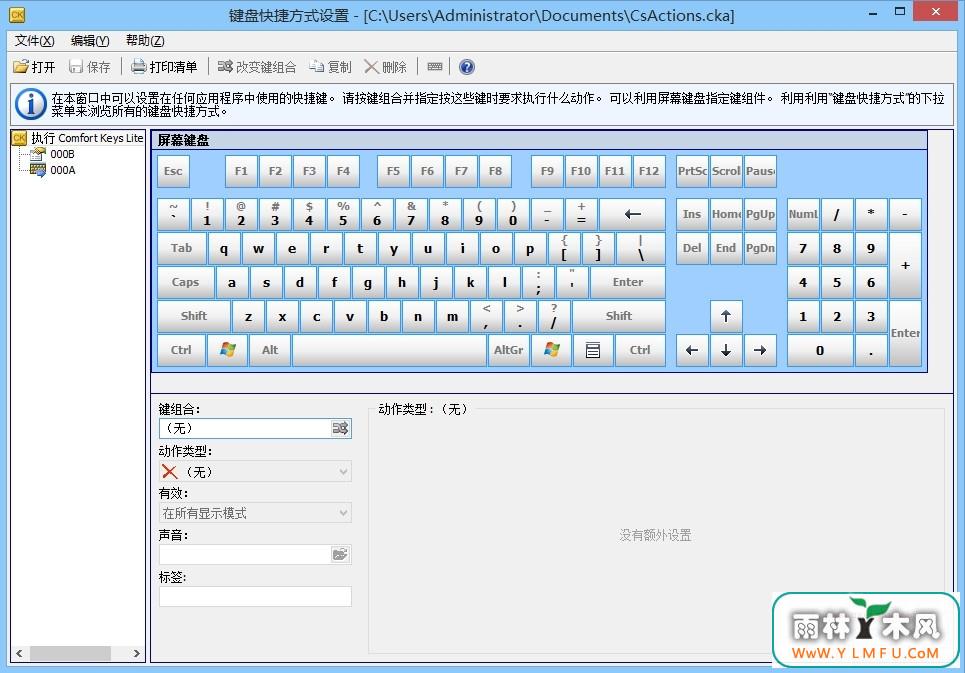Click the Alt key

tap(270, 350)
